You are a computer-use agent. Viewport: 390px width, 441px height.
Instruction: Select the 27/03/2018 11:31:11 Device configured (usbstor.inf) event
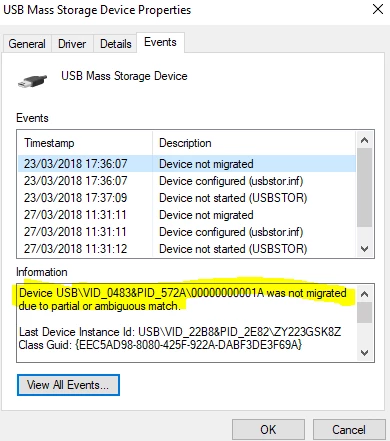pos(187,232)
